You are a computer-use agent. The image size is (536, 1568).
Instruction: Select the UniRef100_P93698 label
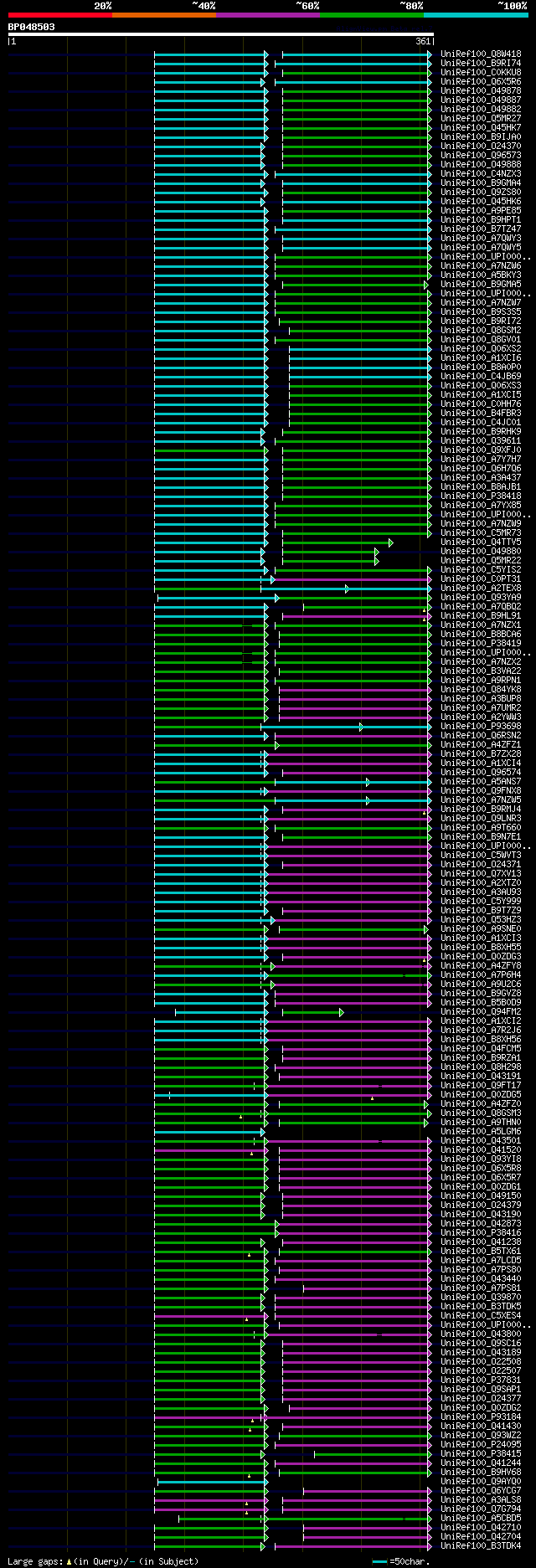coord(481,727)
